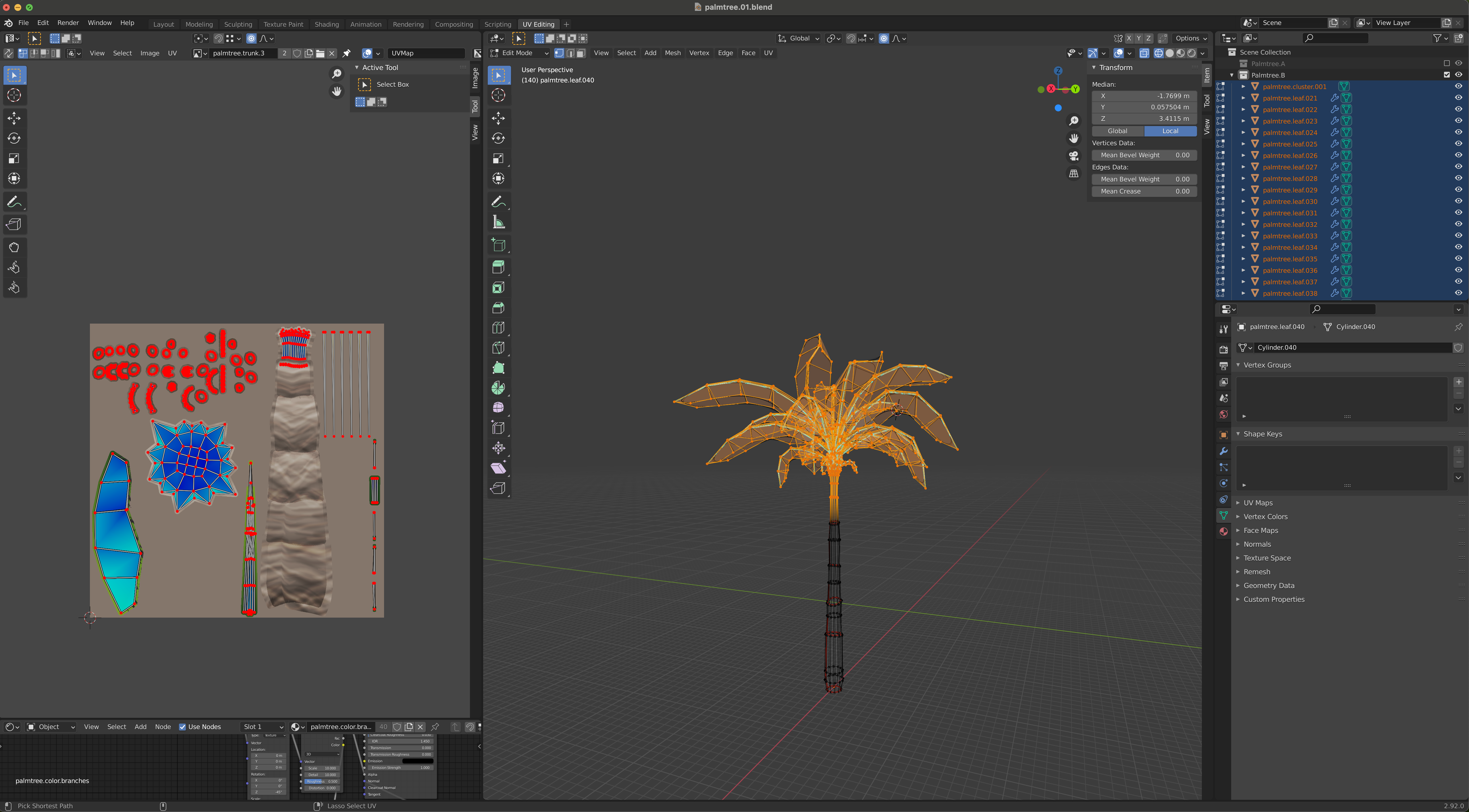The width and height of the screenshot is (1469, 812).
Task: Open the Modifier properties tab
Action: pos(1223,451)
